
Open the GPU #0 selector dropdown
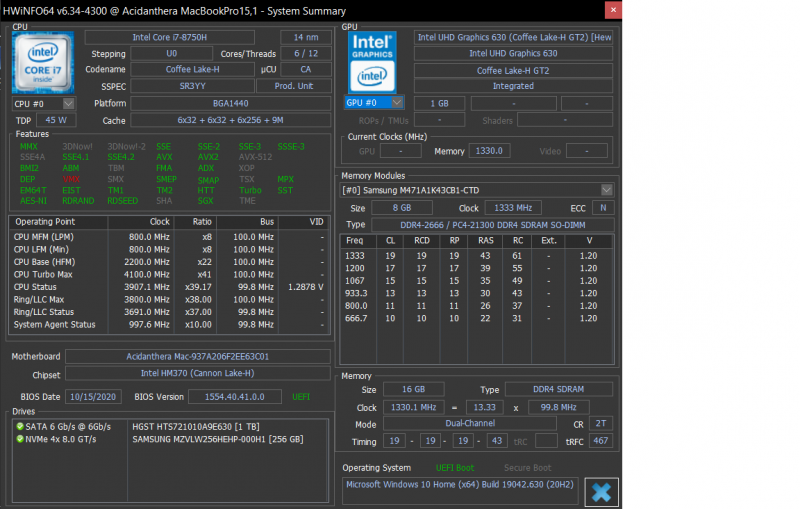pos(397,103)
